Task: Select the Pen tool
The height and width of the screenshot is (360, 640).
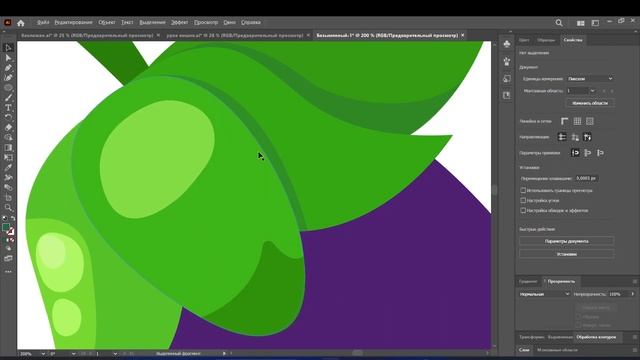Action: [x=8, y=68]
